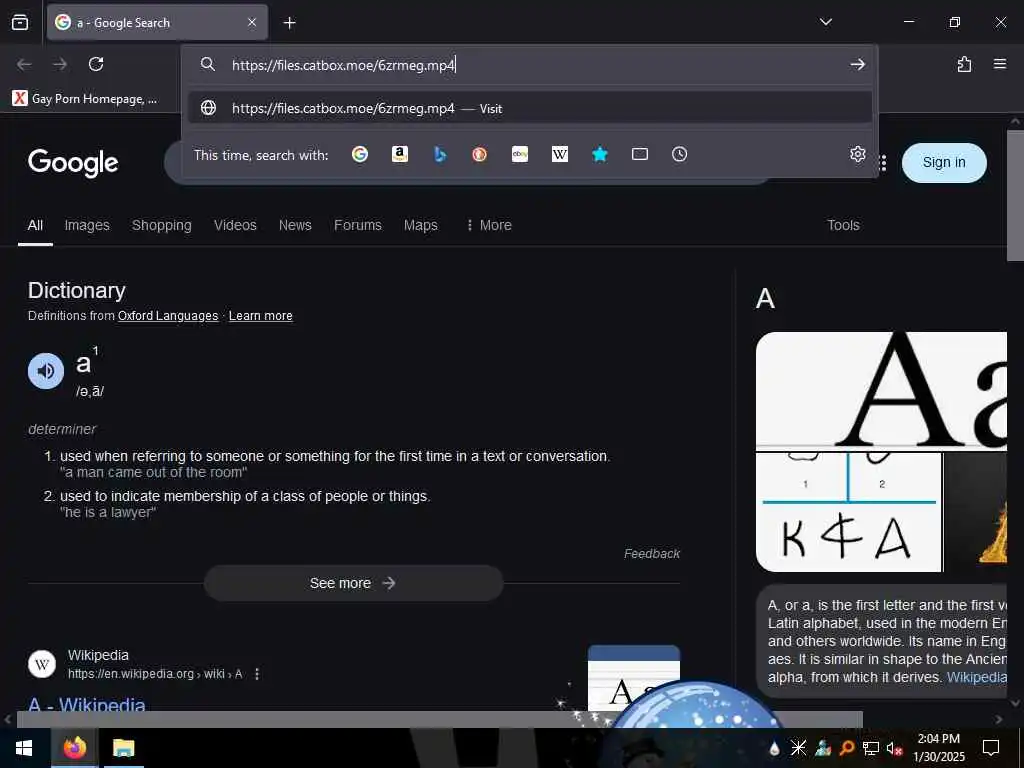Open the 'A - Wikipedia' result title
The height and width of the screenshot is (768, 1024).
(x=87, y=704)
